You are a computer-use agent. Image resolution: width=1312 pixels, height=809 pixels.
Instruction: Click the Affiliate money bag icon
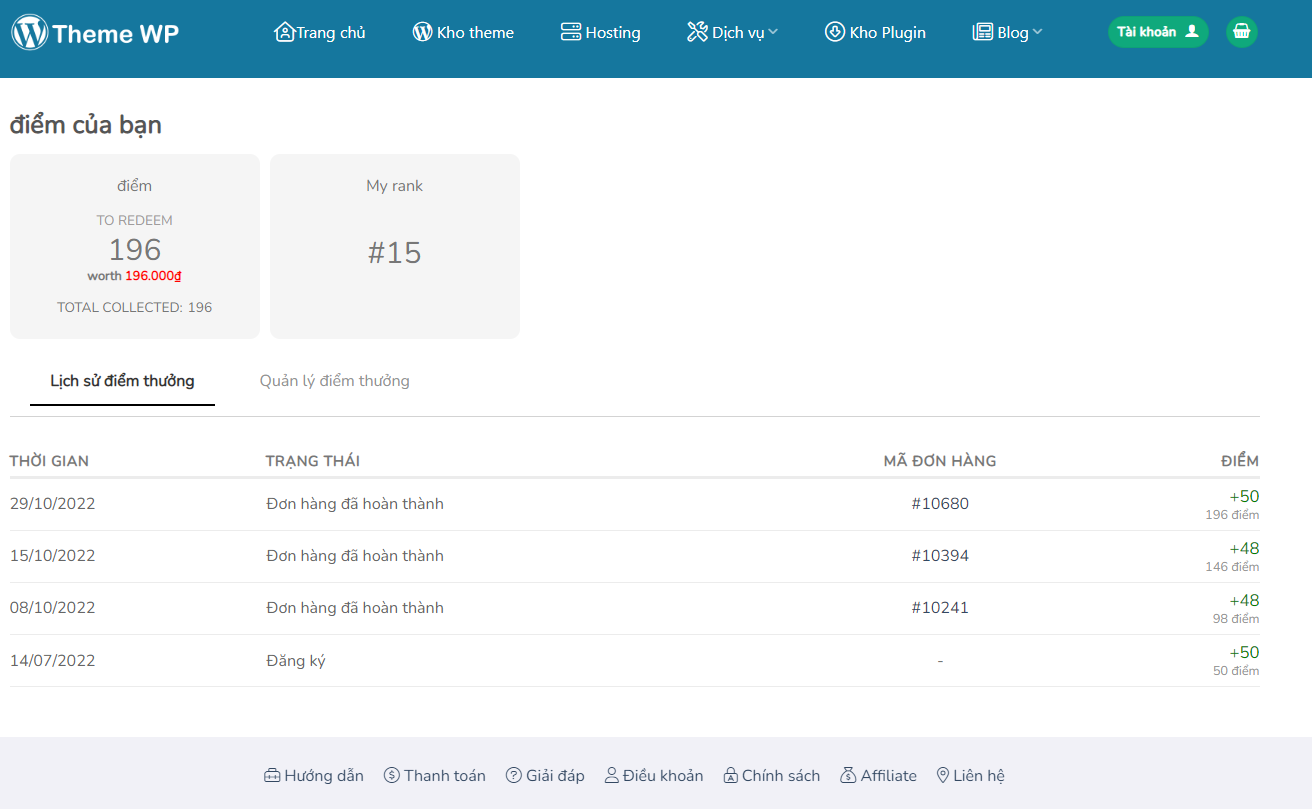(849, 775)
